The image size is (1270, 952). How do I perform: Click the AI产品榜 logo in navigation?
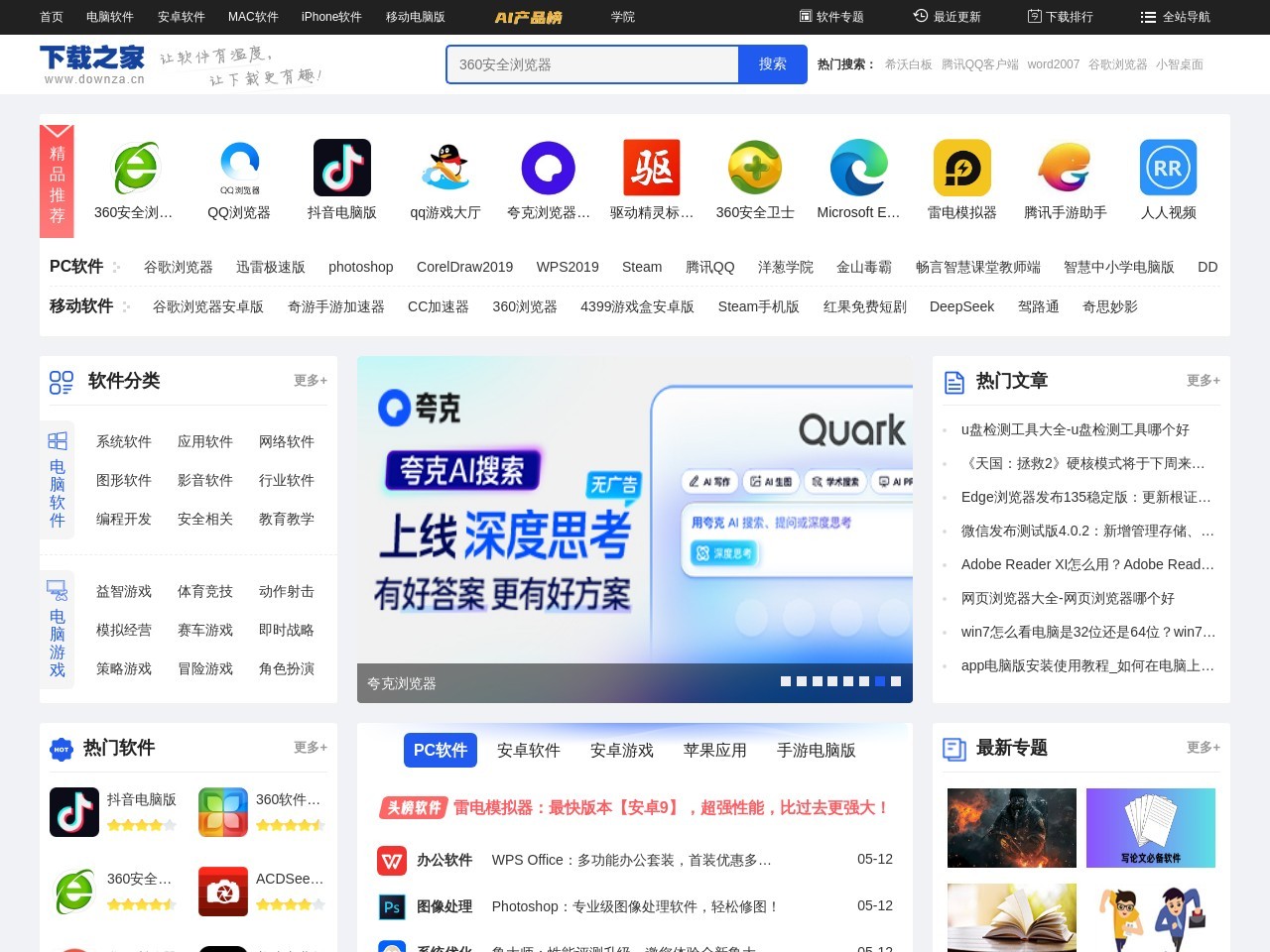(x=528, y=17)
